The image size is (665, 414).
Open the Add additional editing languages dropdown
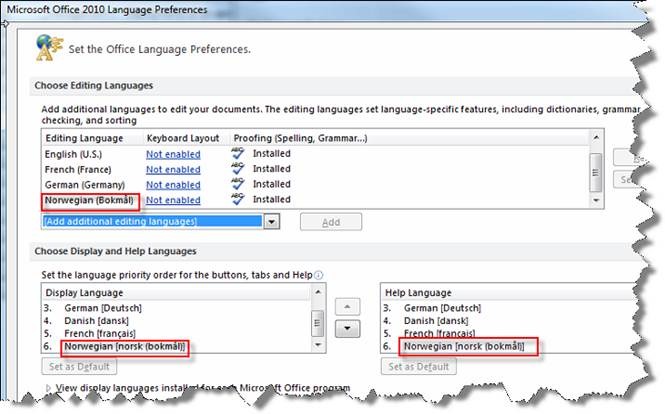tap(271, 221)
